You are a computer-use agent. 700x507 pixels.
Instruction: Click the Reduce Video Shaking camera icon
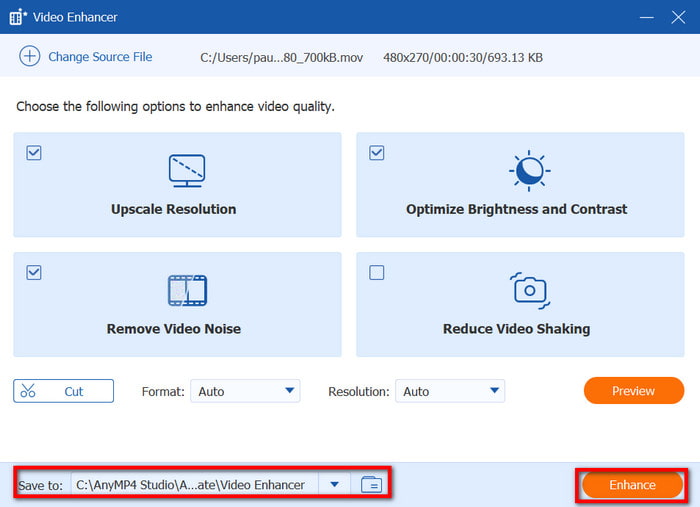[529, 291]
